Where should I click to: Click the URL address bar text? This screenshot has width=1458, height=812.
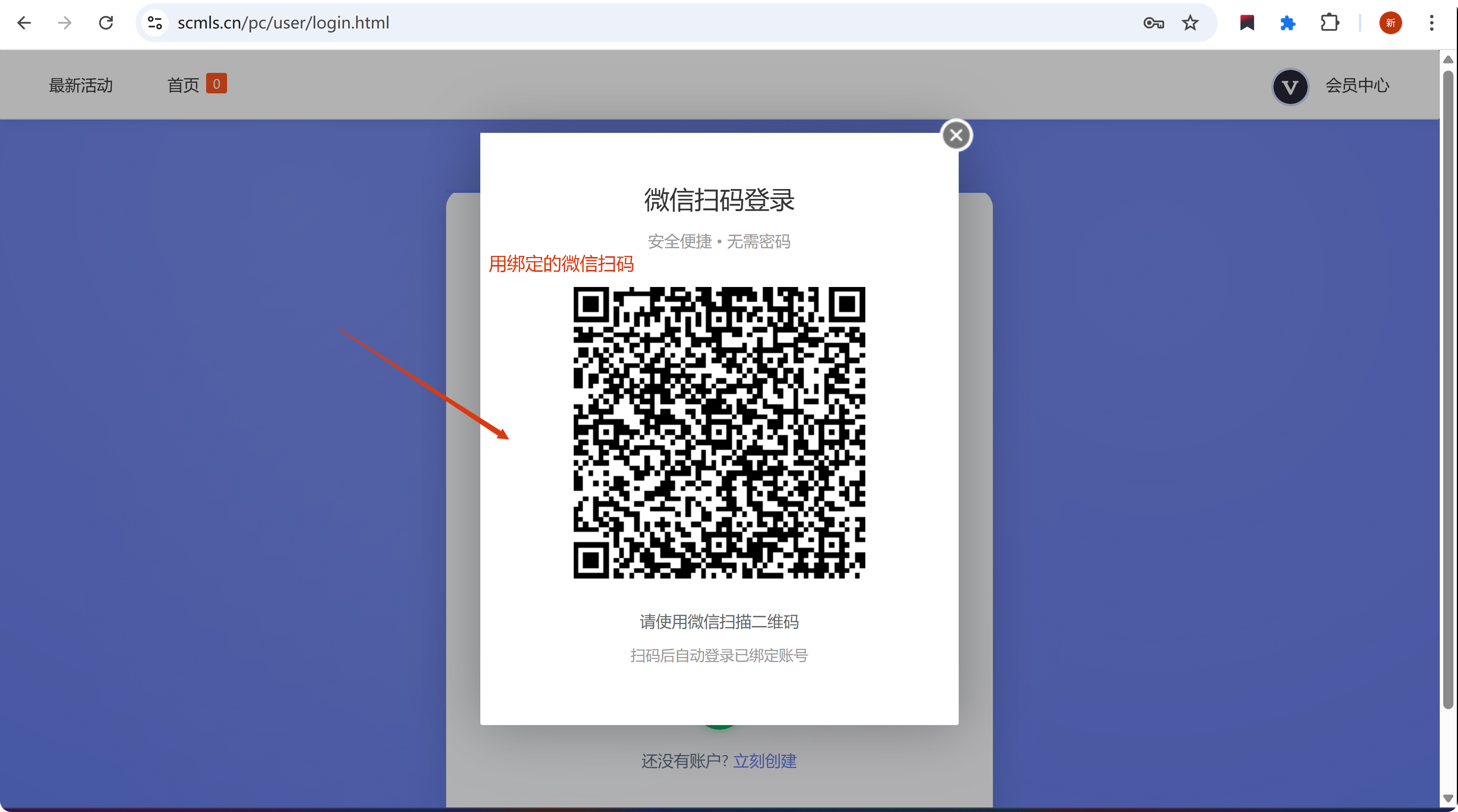283,23
